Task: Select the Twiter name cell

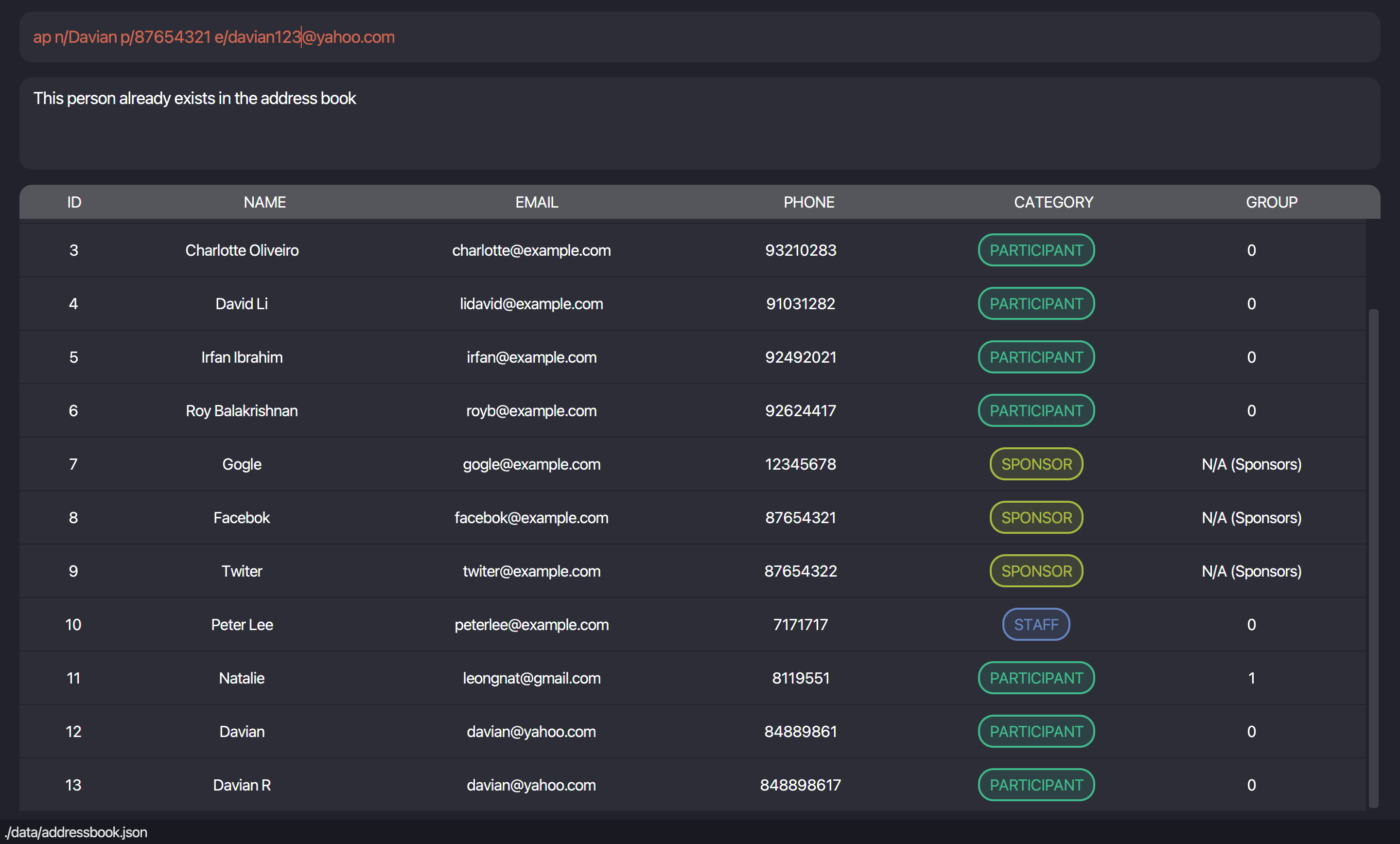Action: pyautogui.click(x=242, y=571)
